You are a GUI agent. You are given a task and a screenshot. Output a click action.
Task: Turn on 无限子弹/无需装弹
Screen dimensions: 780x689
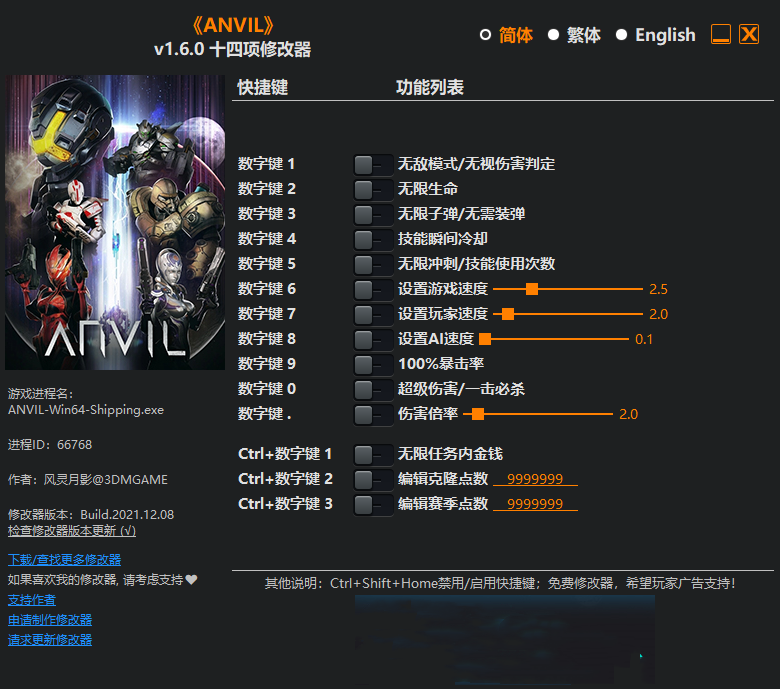[373, 214]
